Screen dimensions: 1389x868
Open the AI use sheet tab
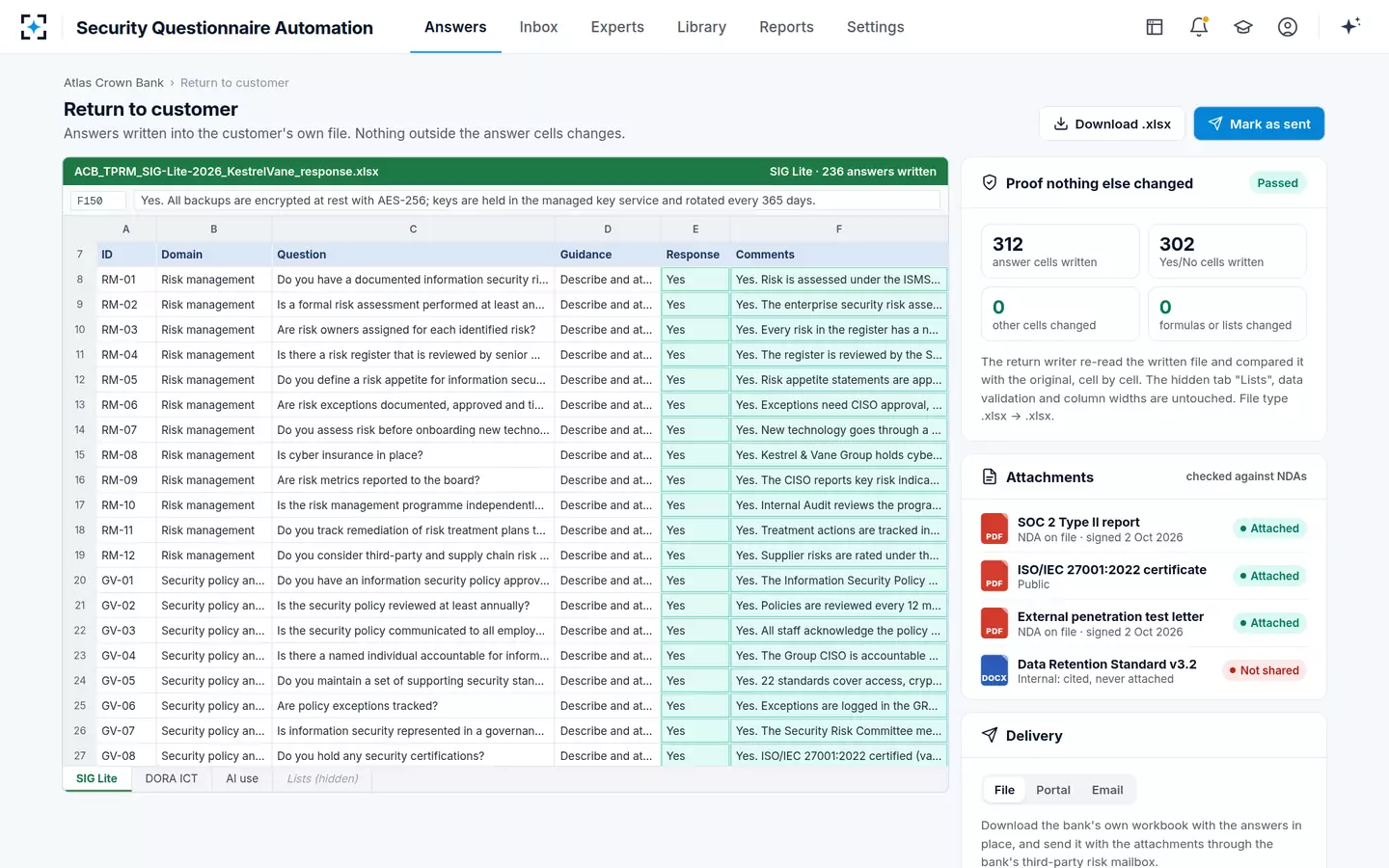click(242, 779)
